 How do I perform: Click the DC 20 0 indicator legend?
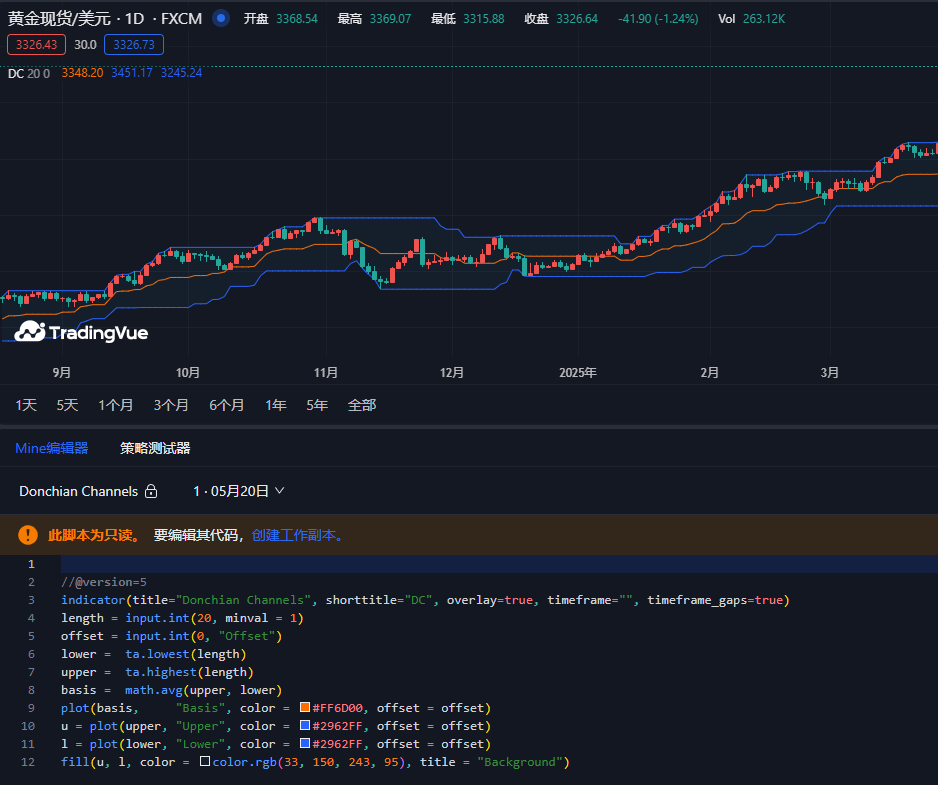click(28, 73)
